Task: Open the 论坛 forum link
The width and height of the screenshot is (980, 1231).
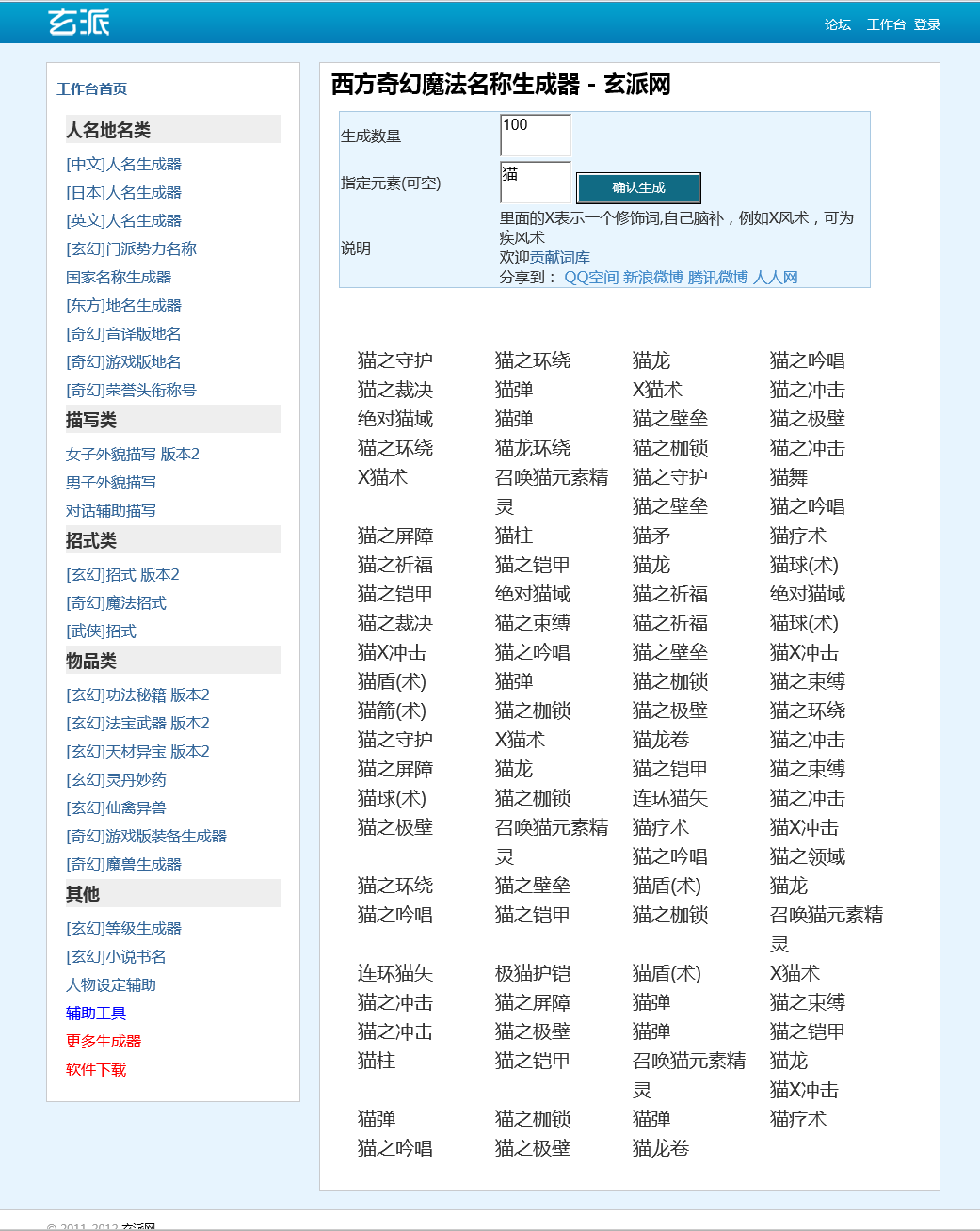Action: [x=838, y=24]
